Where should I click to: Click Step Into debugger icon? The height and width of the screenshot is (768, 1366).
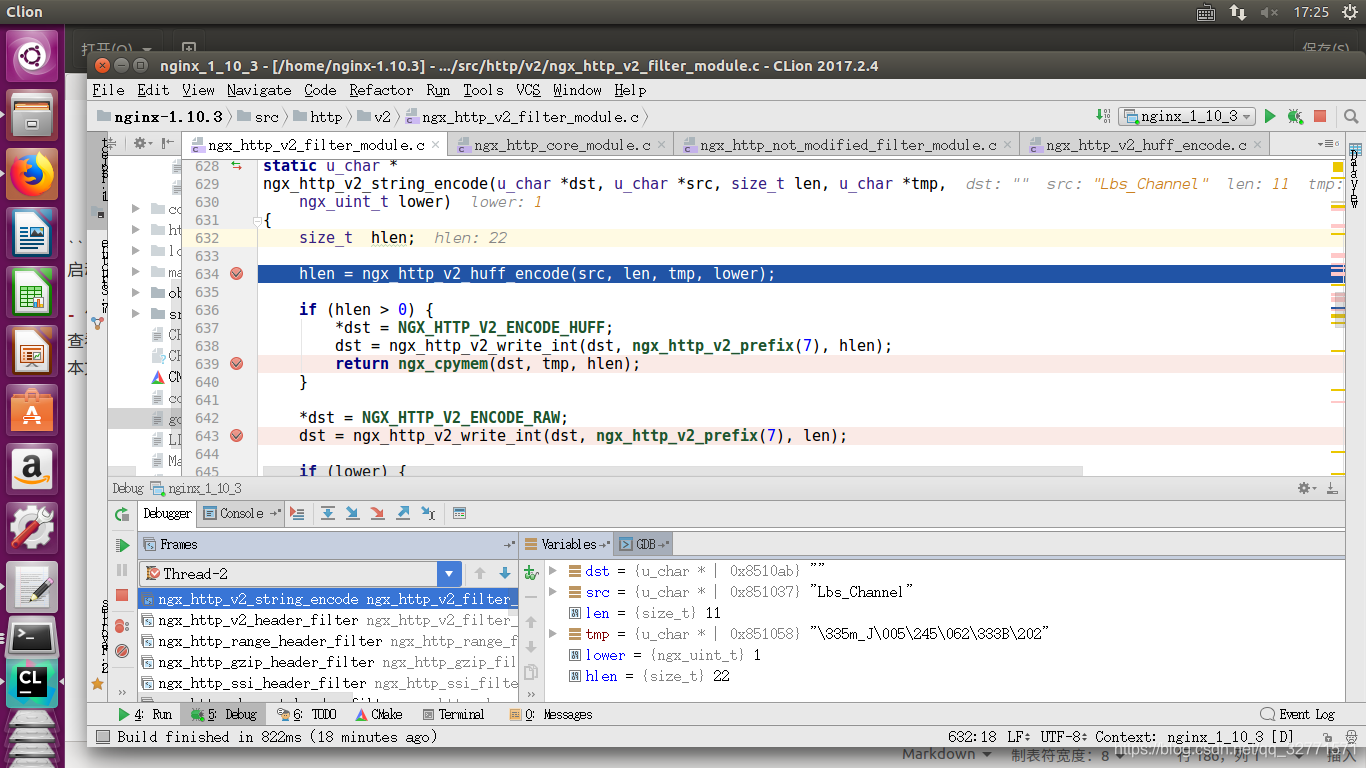(x=352, y=513)
